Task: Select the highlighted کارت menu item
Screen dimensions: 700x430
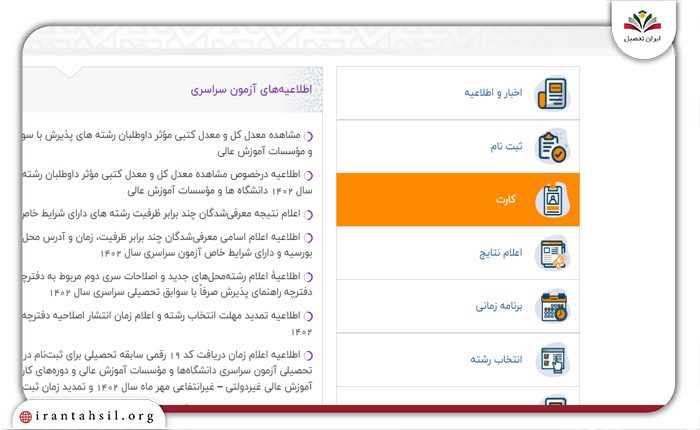Action: point(458,200)
